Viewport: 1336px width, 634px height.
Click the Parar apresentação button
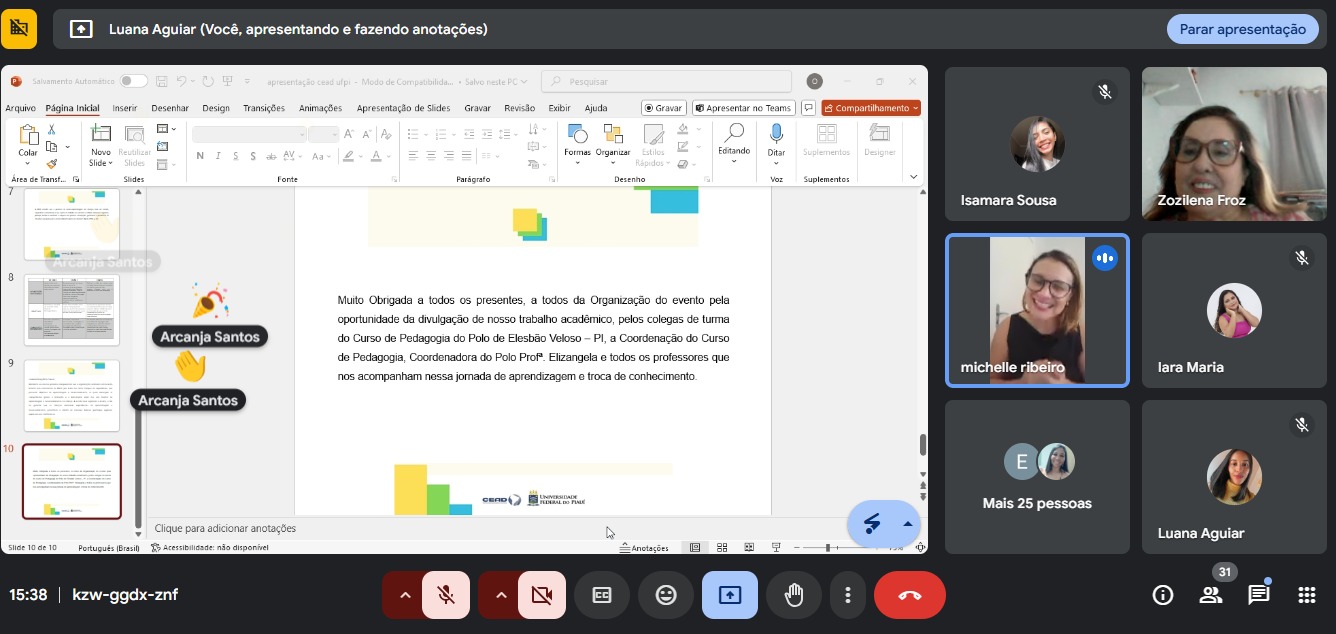[1241, 29]
